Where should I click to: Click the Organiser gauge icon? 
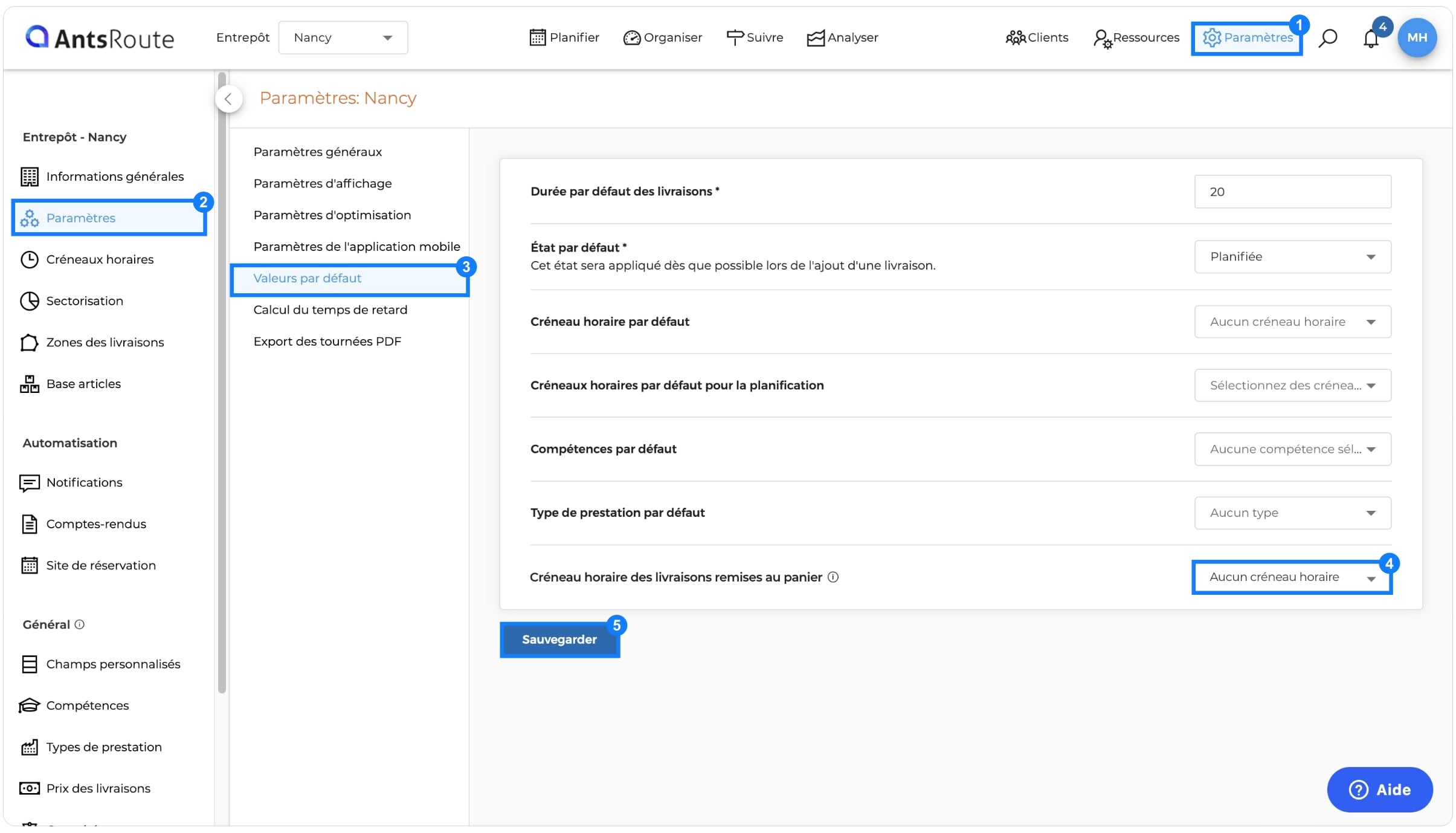[631, 37]
